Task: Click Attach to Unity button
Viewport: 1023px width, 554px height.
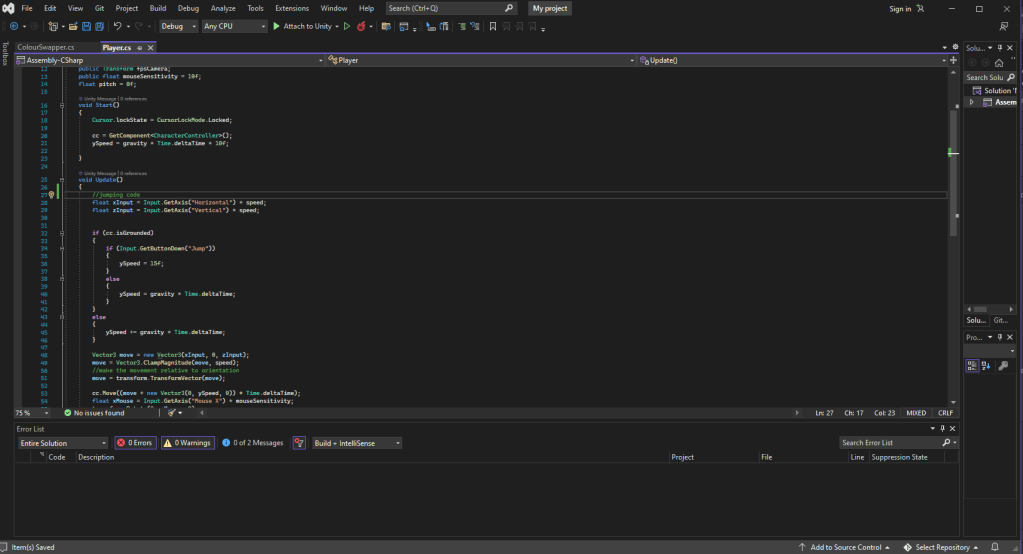Action: coord(306,26)
